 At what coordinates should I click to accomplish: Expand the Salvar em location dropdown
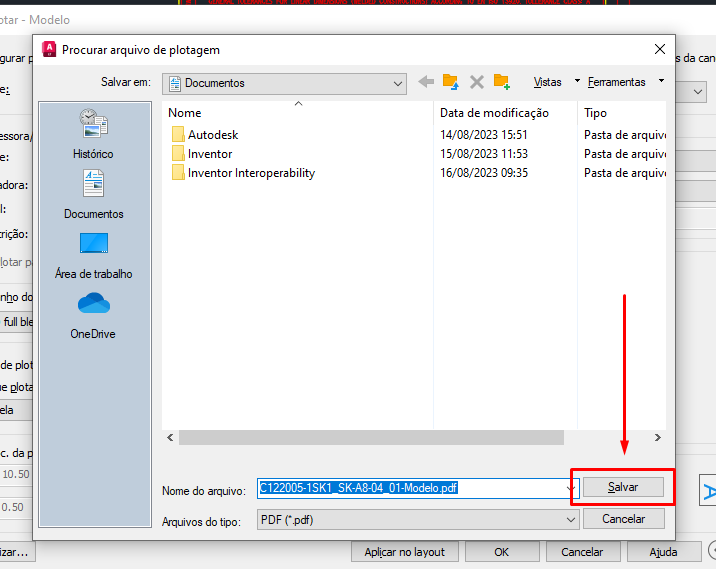(x=398, y=83)
